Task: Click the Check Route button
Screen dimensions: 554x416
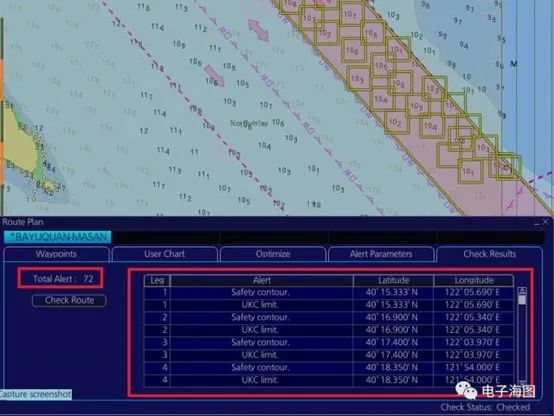Action: tap(69, 300)
